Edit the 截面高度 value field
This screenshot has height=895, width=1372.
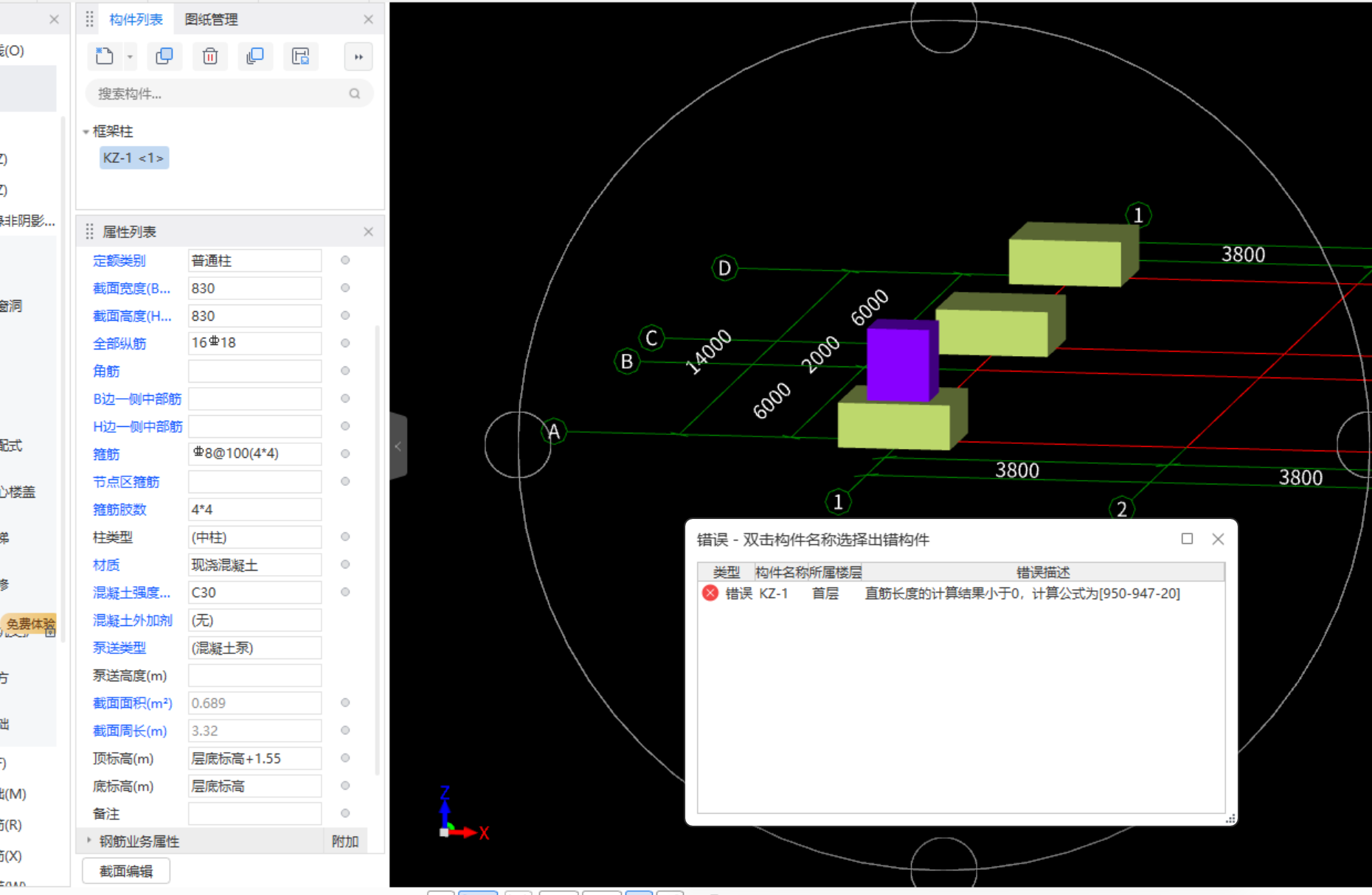point(254,316)
